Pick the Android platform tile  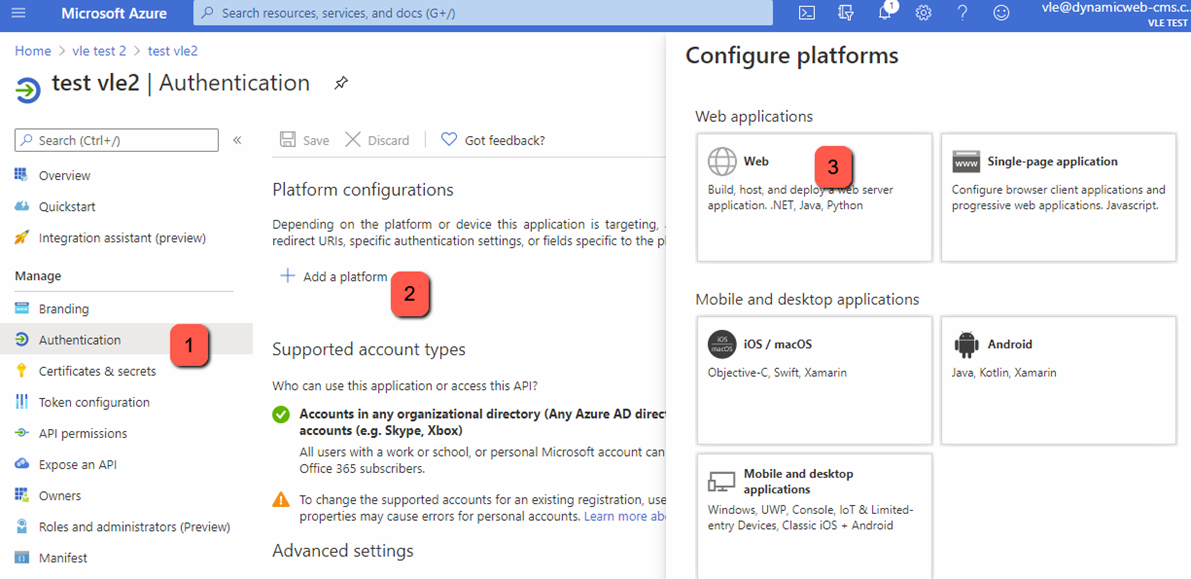coord(1058,380)
